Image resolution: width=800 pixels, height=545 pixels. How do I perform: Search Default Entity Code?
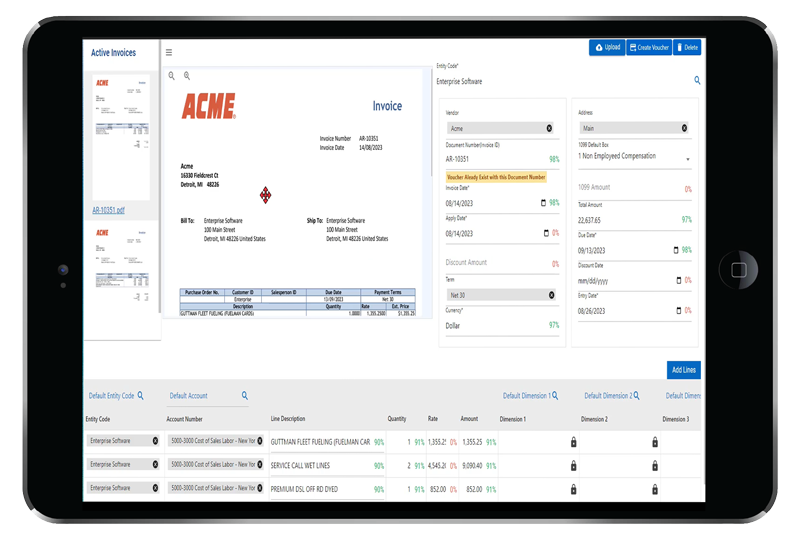point(140,395)
